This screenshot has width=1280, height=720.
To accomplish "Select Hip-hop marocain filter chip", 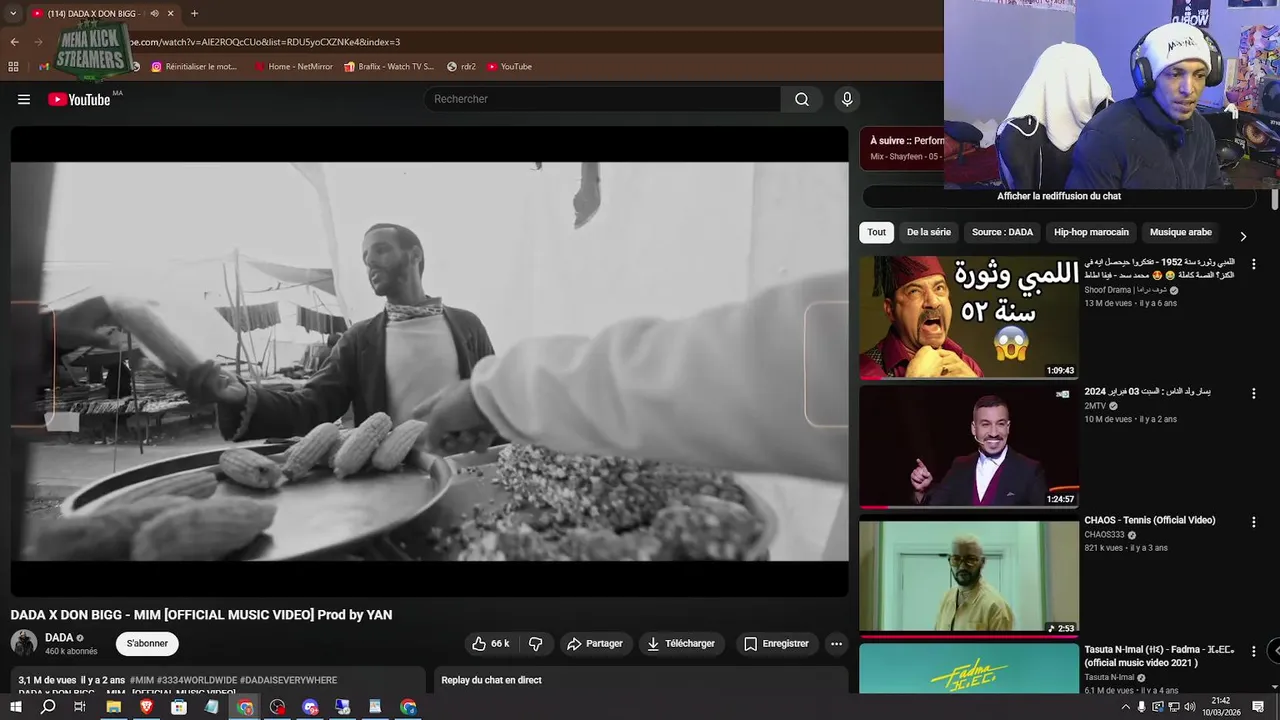I will coord(1091,232).
